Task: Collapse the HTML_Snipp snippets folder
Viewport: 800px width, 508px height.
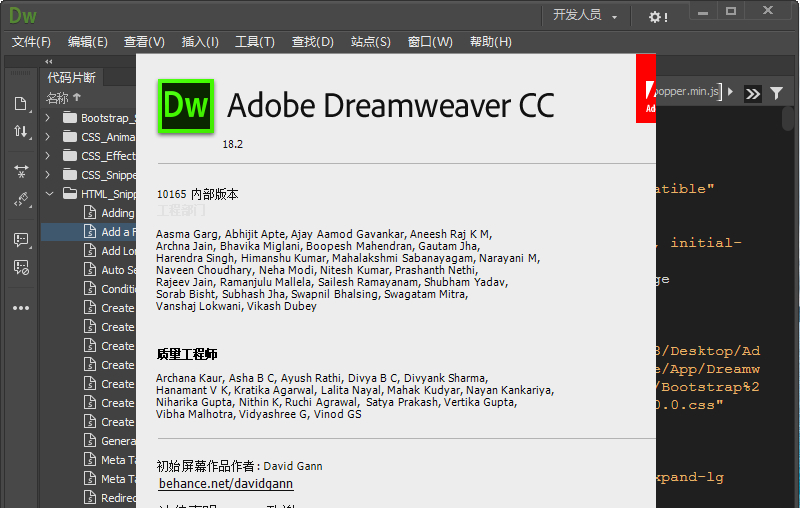Action: (49, 194)
